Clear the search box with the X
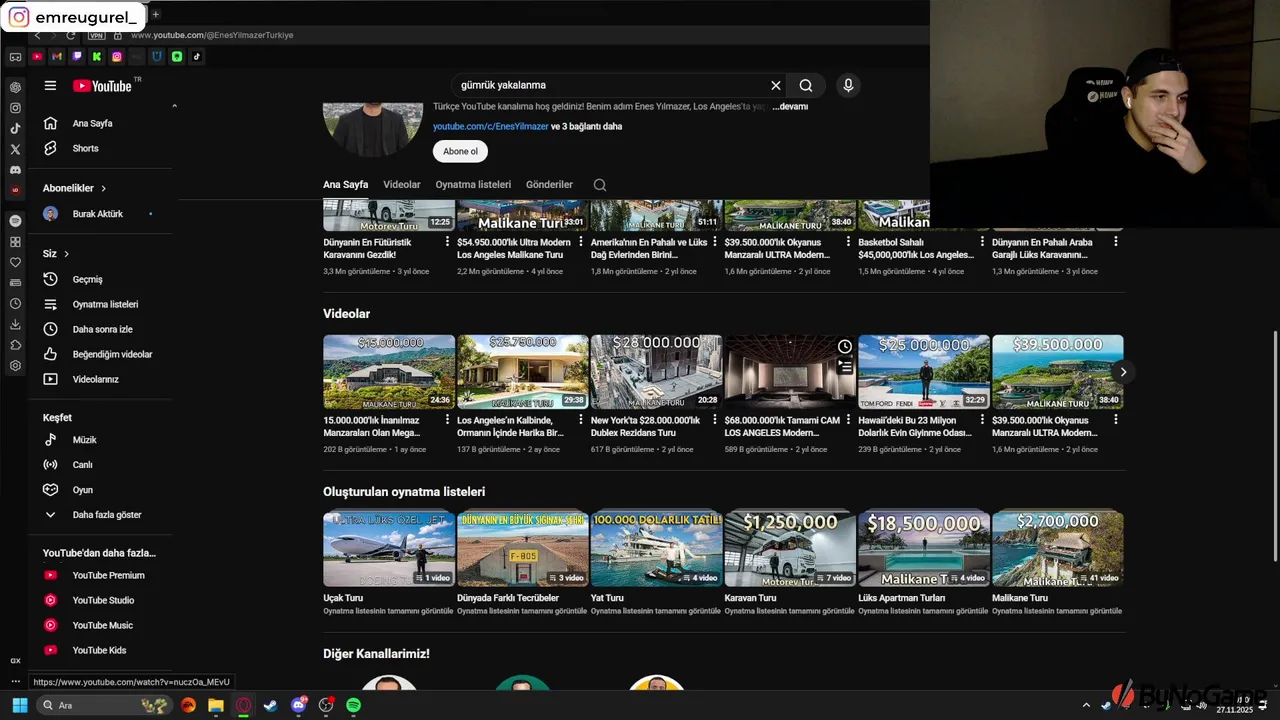 coord(775,85)
